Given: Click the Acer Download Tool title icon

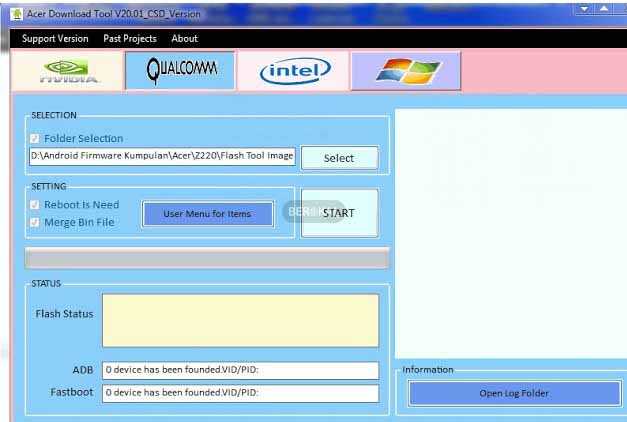Looking at the screenshot, I should 17,14.
